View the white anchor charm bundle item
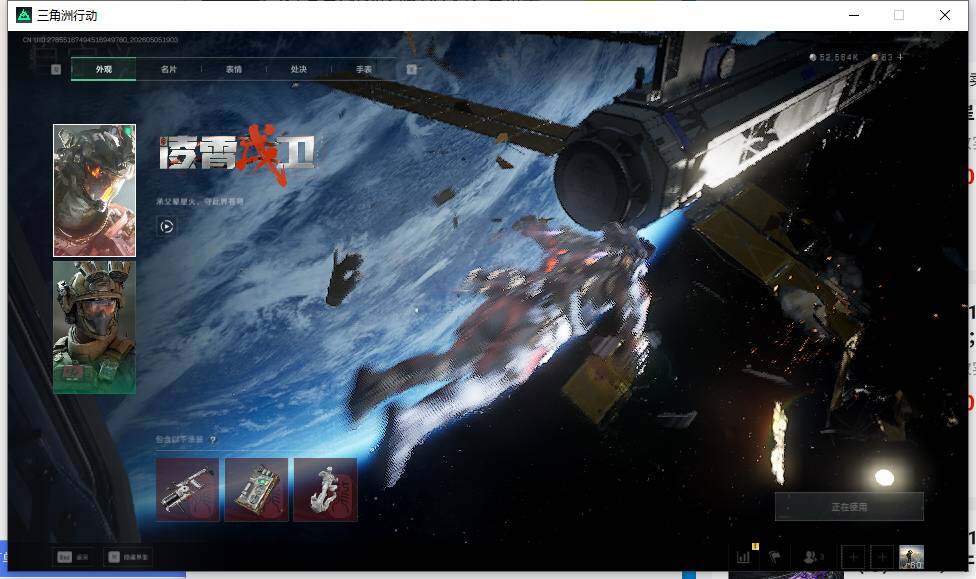The image size is (976, 579). pos(326,489)
